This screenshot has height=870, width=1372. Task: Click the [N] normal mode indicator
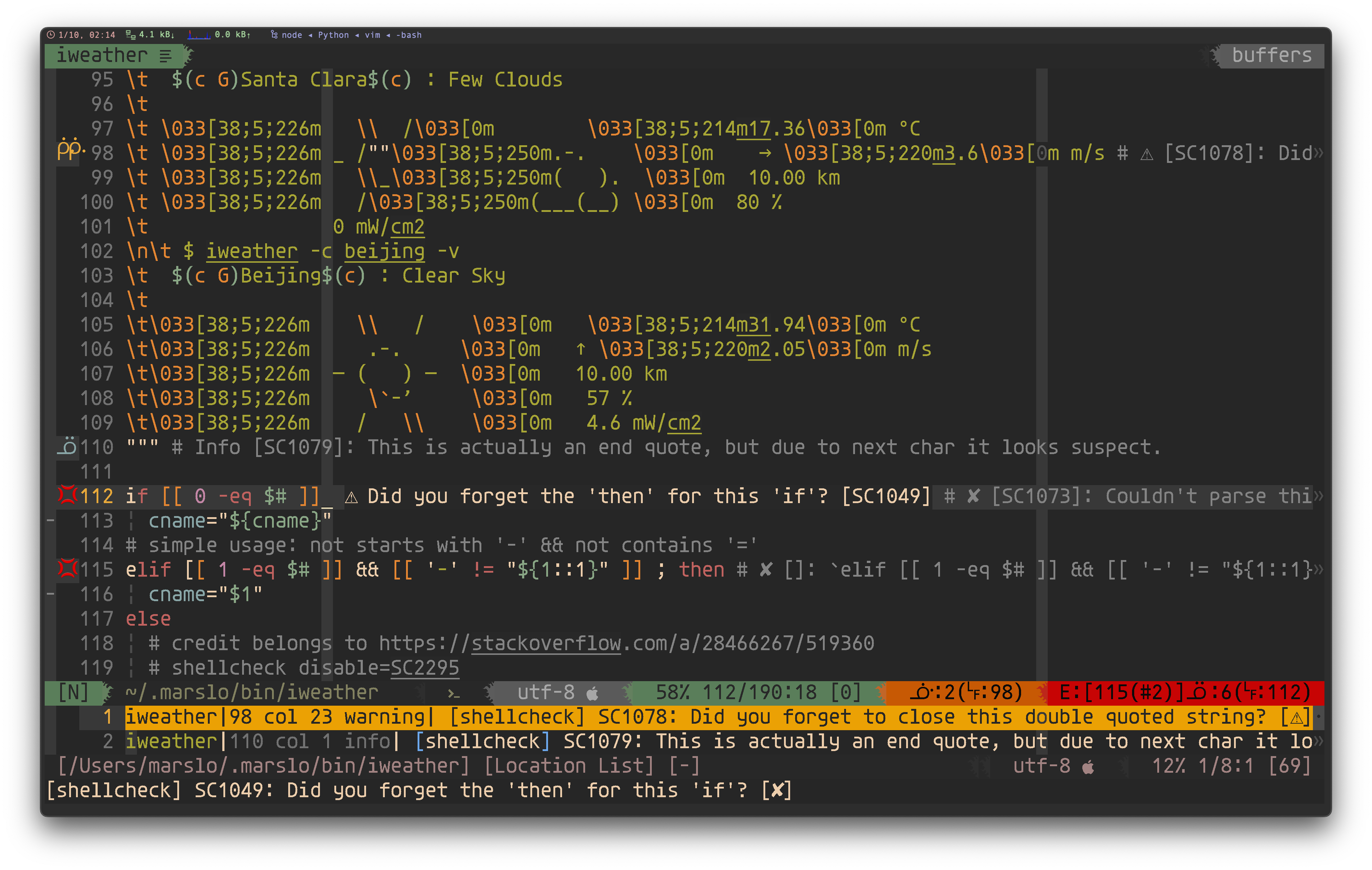coord(74,693)
